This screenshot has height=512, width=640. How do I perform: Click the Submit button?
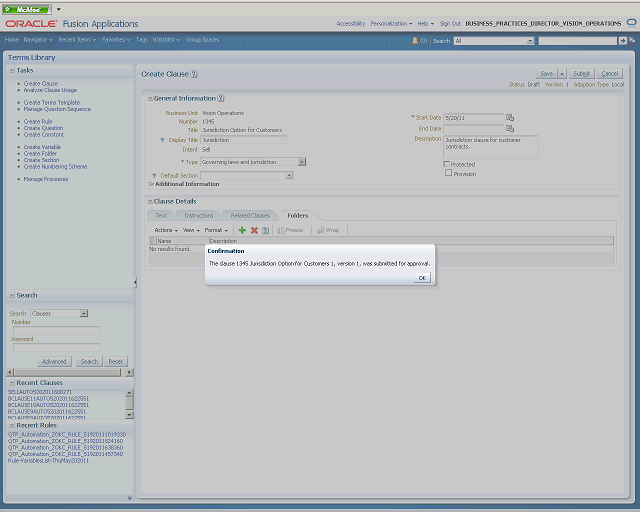point(581,74)
